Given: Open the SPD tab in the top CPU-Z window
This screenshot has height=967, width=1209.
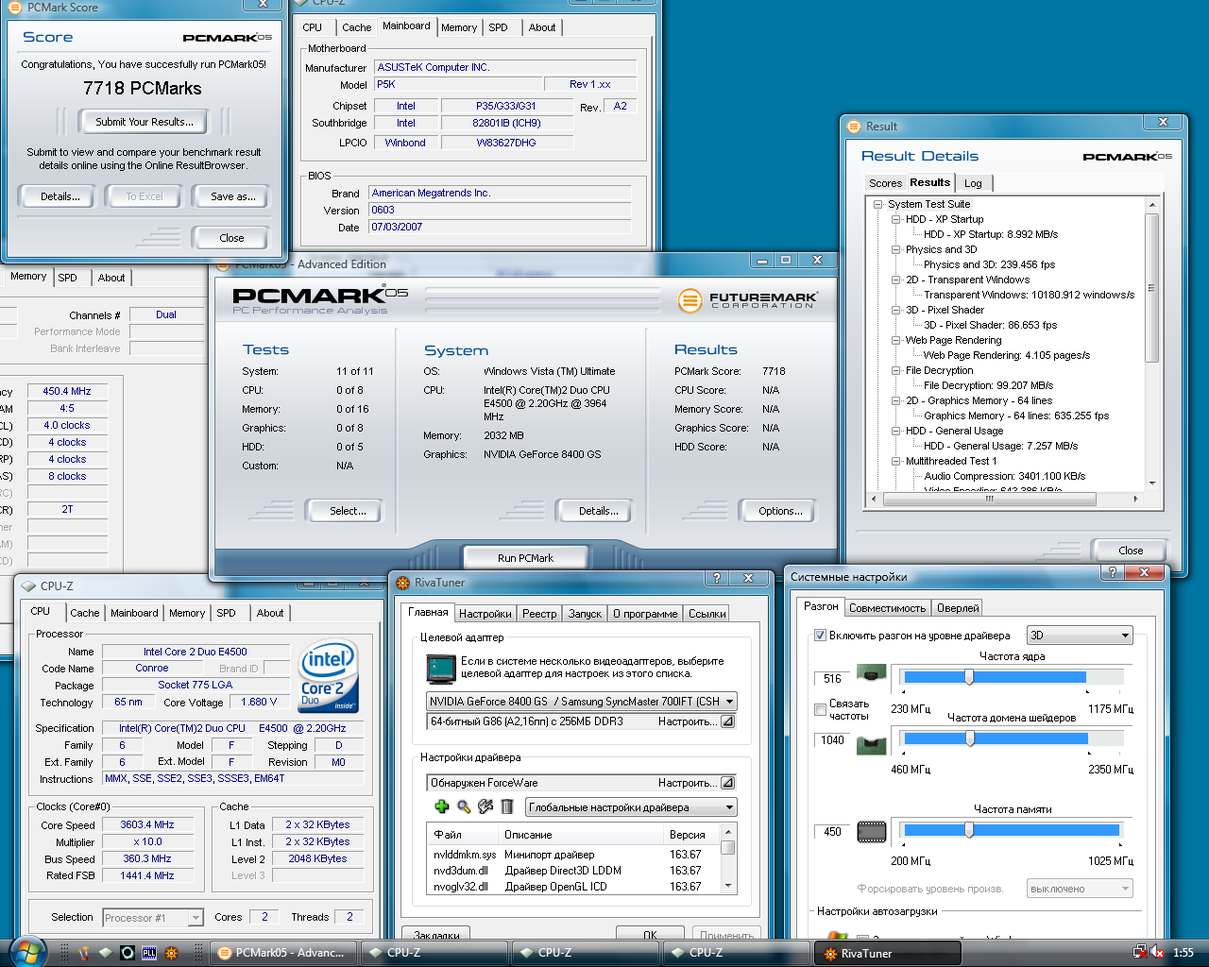Looking at the screenshot, I should point(498,28).
